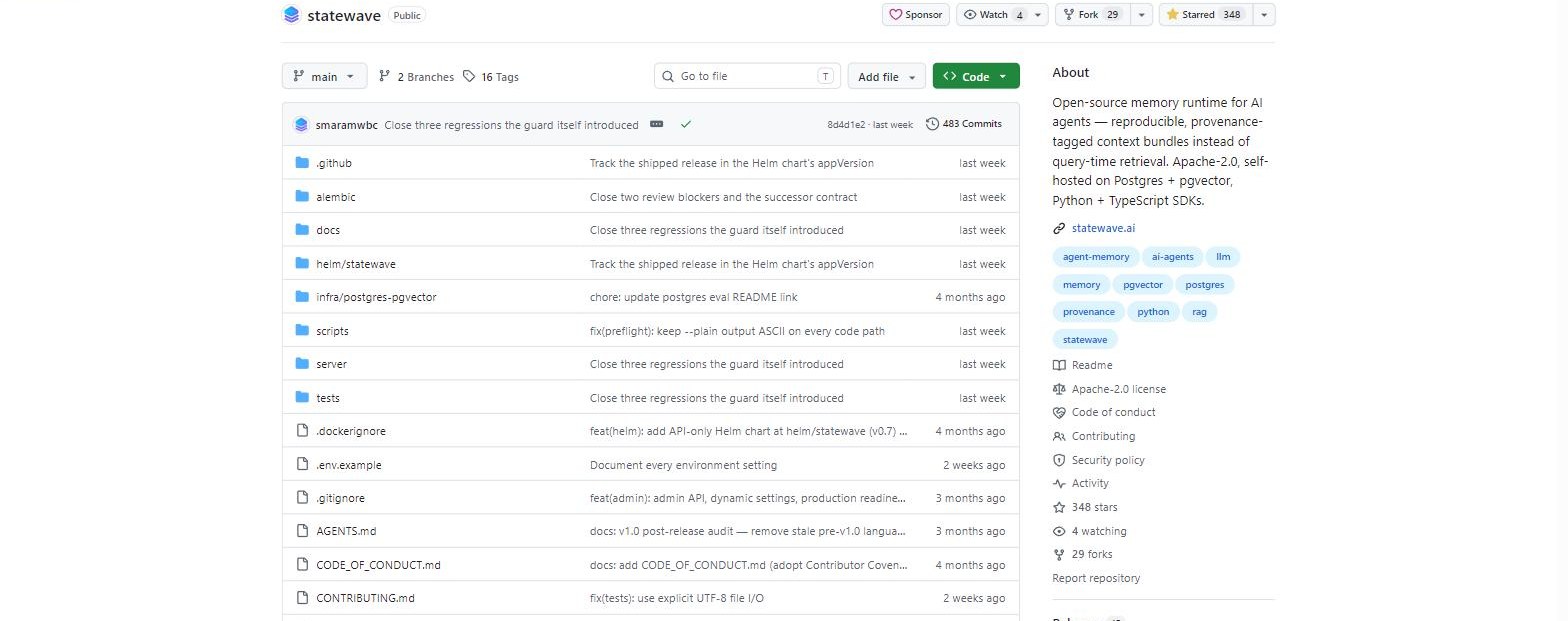Sponsor this repository
This screenshot has height=621, width=1568.
coord(915,15)
